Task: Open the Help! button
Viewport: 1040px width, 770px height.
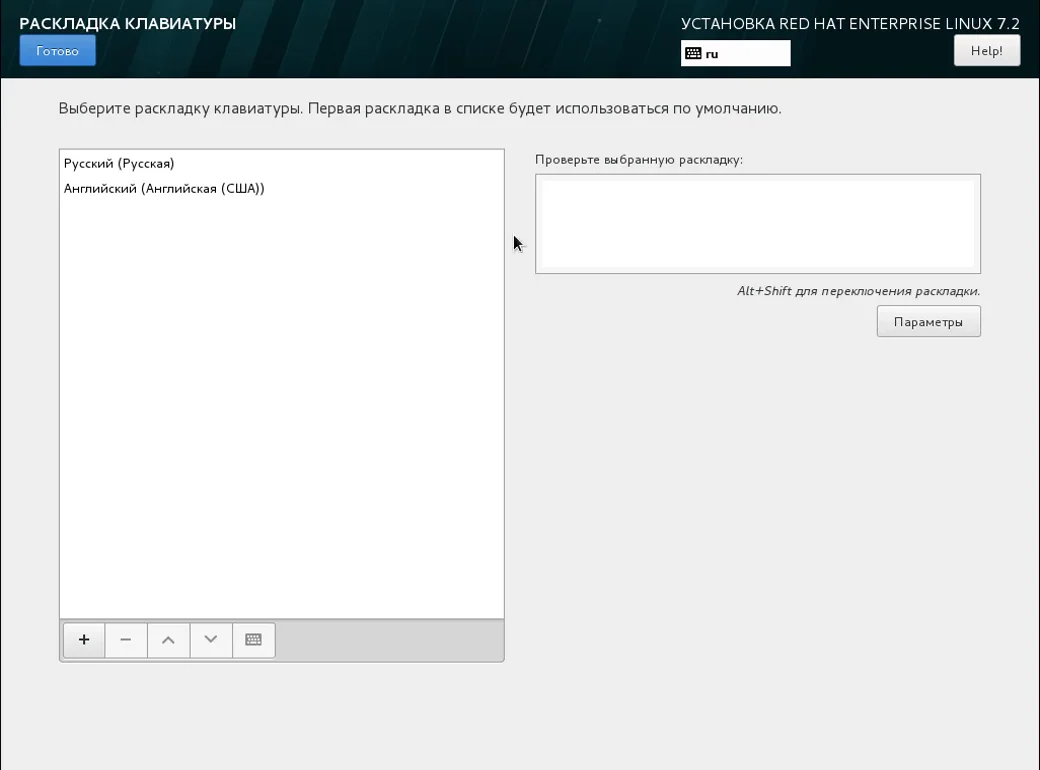Action: [986, 51]
